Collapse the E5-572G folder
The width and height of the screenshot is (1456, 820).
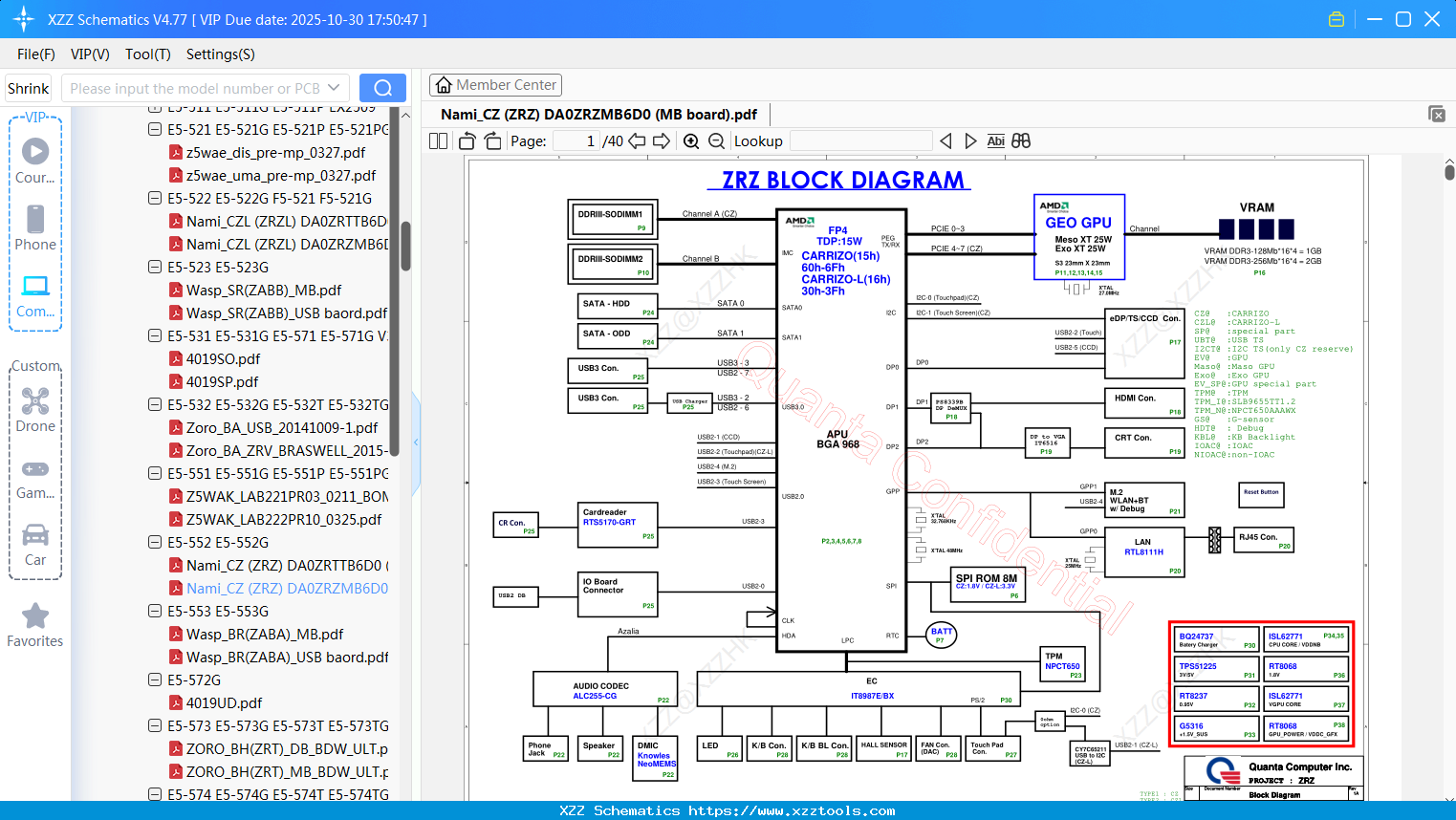tap(154, 680)
